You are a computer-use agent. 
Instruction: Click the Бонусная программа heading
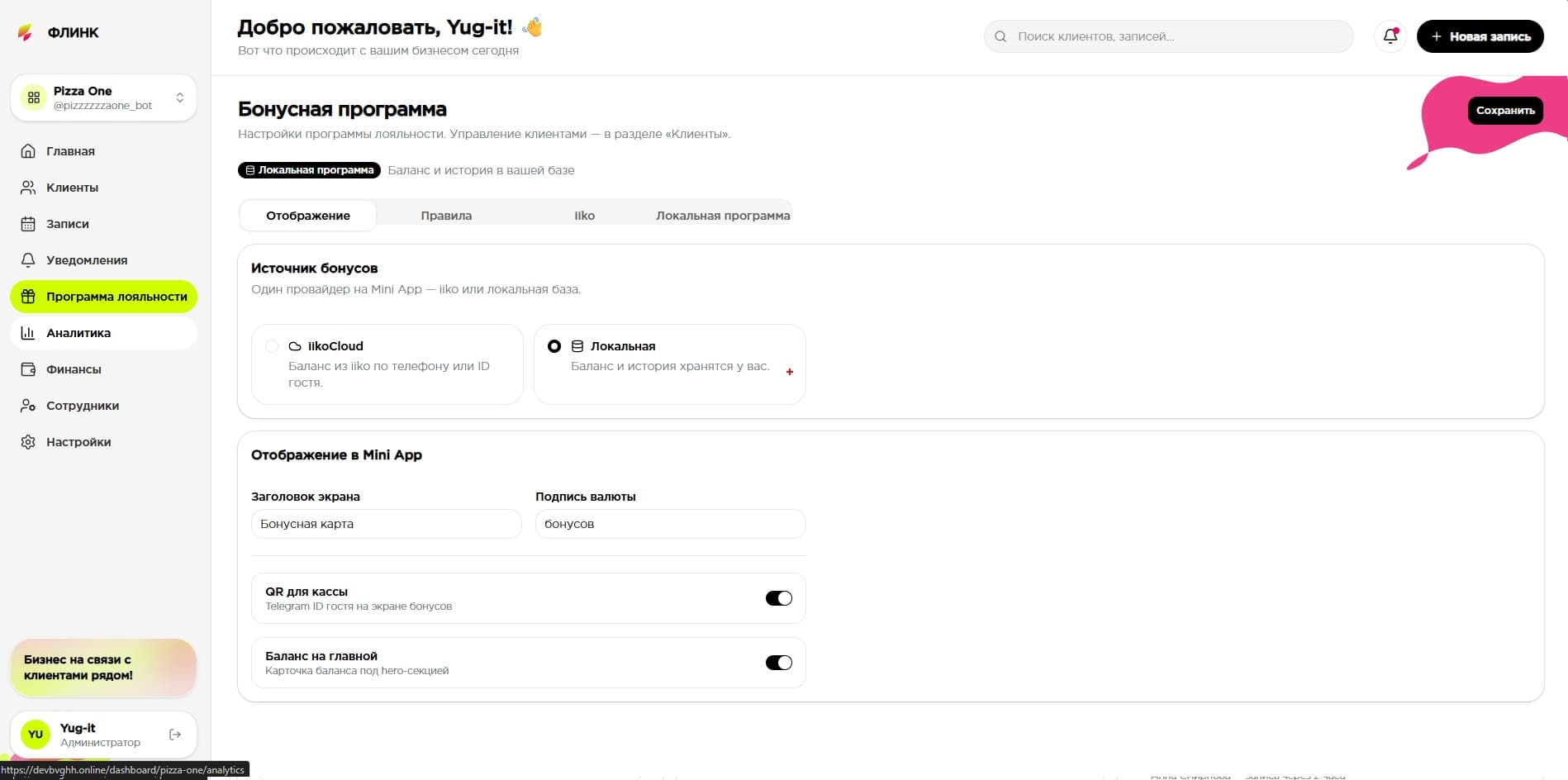click(342, 109)
